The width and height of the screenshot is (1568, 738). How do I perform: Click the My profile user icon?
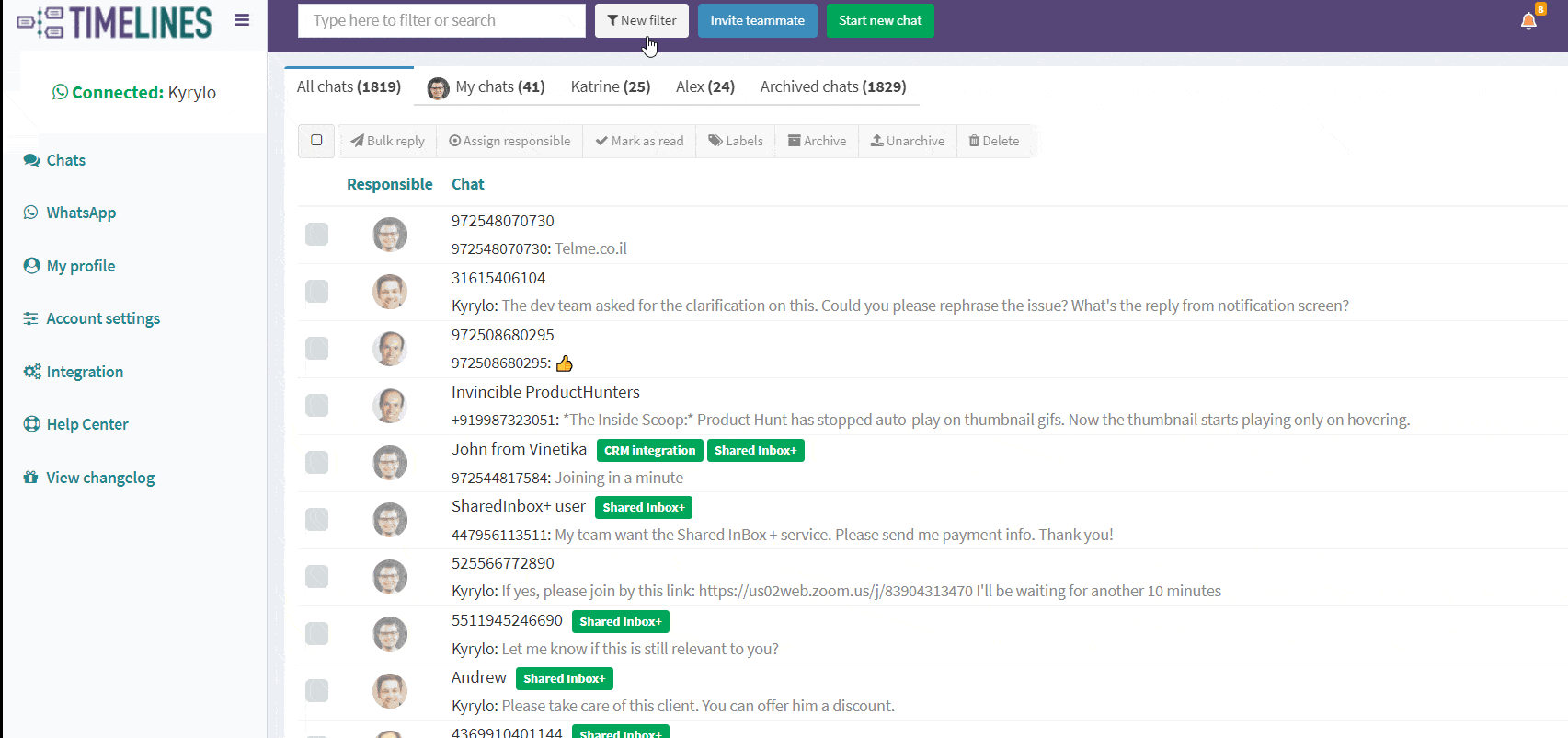point(31,266)
